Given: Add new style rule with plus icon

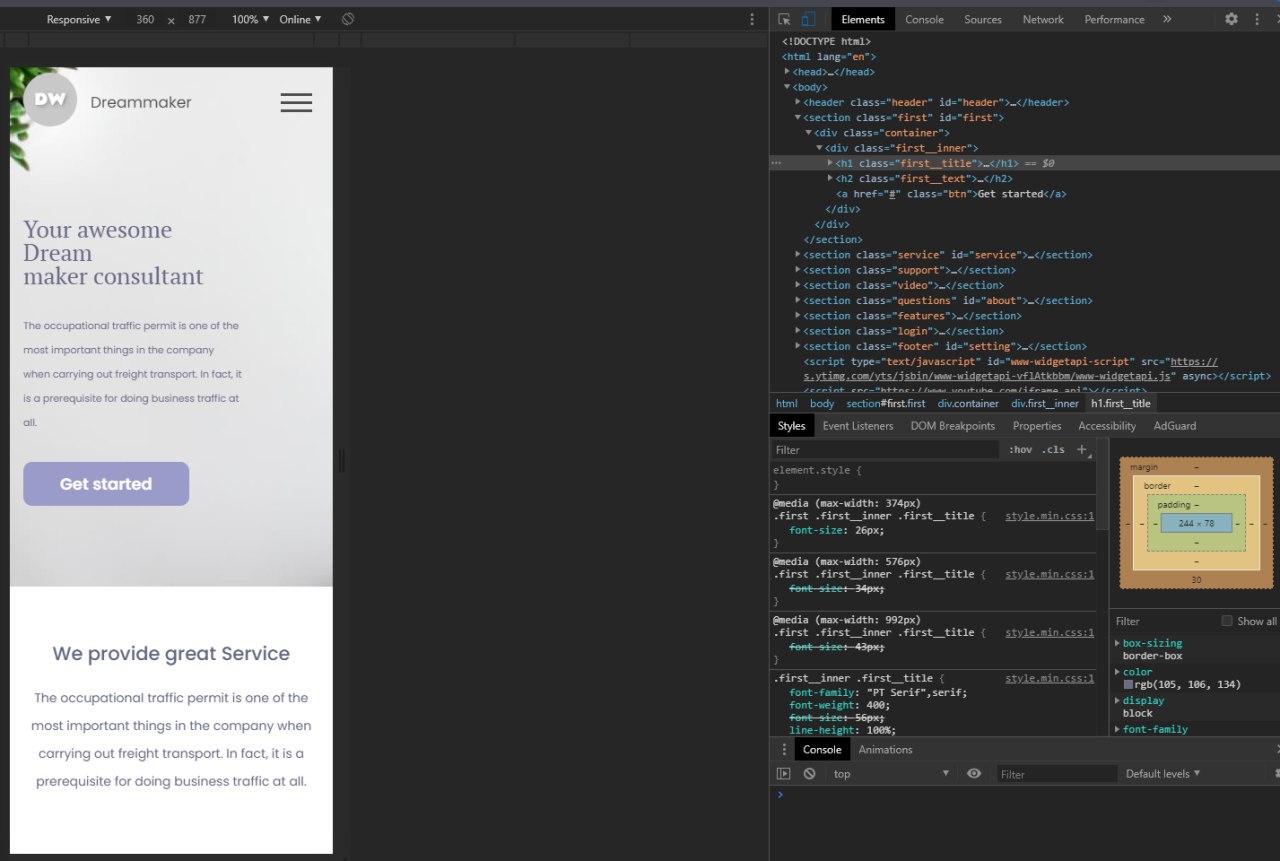Looking at the screenshot, I should (1081, 450).
